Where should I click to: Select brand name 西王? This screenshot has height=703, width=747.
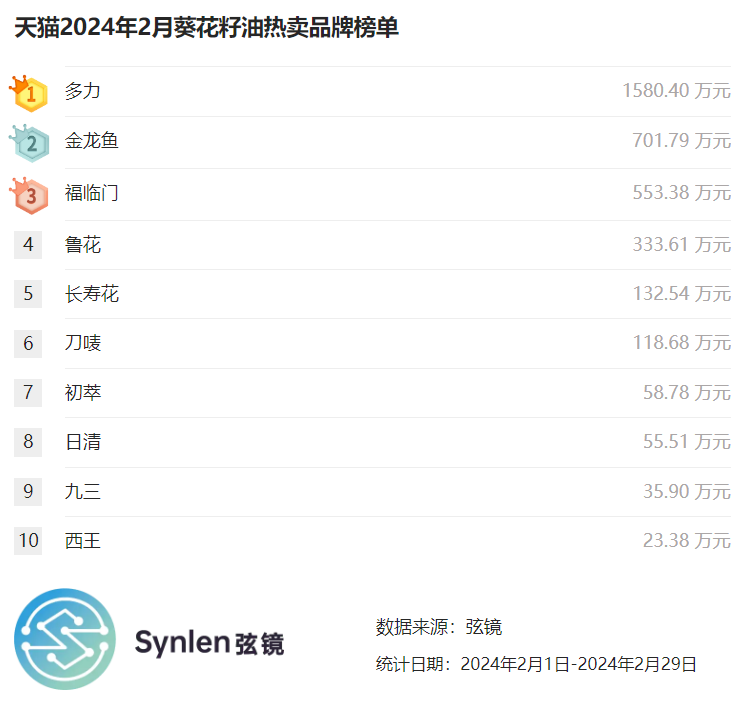click(83, 541)
